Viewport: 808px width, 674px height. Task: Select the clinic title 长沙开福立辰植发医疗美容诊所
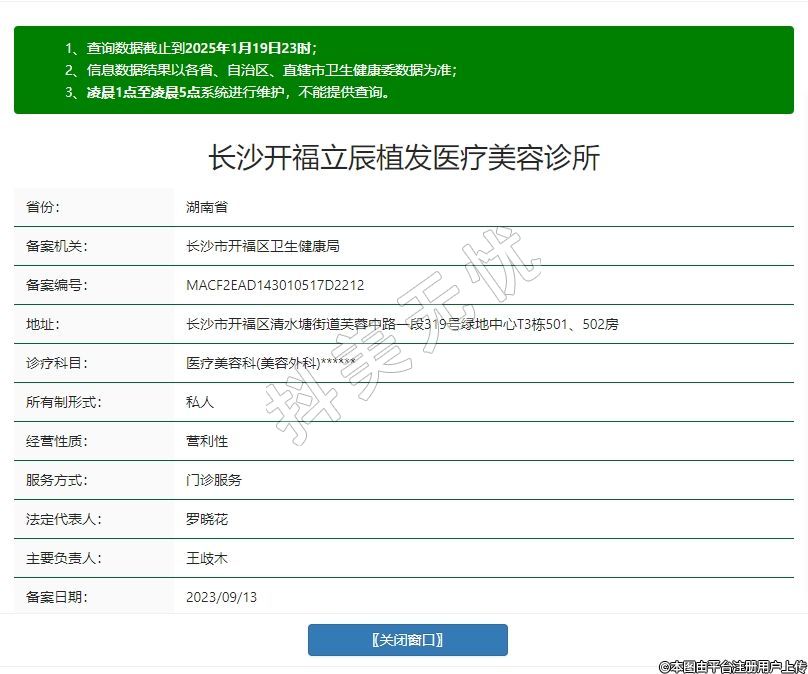click(x=403, y=157)
